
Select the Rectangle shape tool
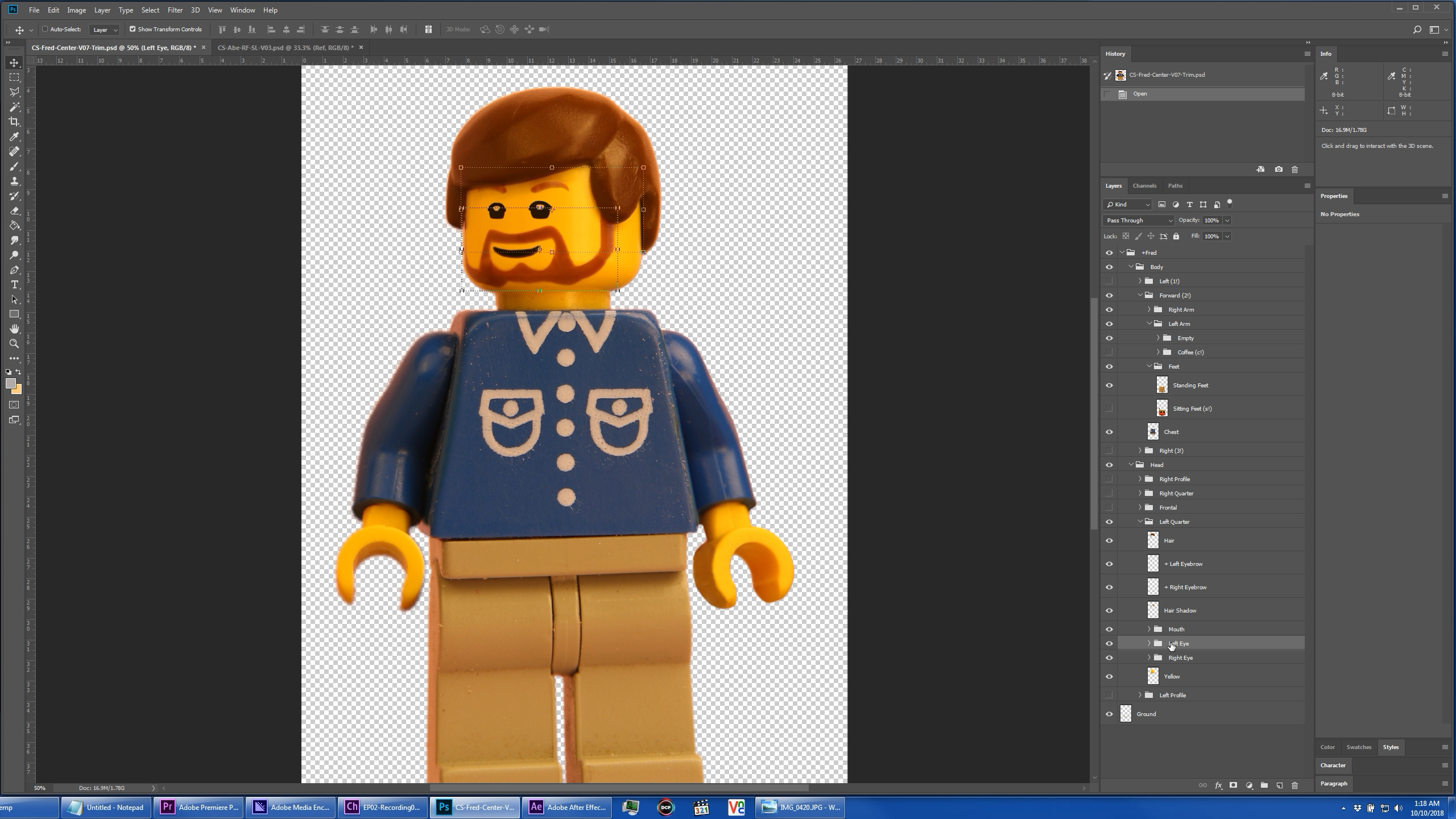[x=14, y=314]
